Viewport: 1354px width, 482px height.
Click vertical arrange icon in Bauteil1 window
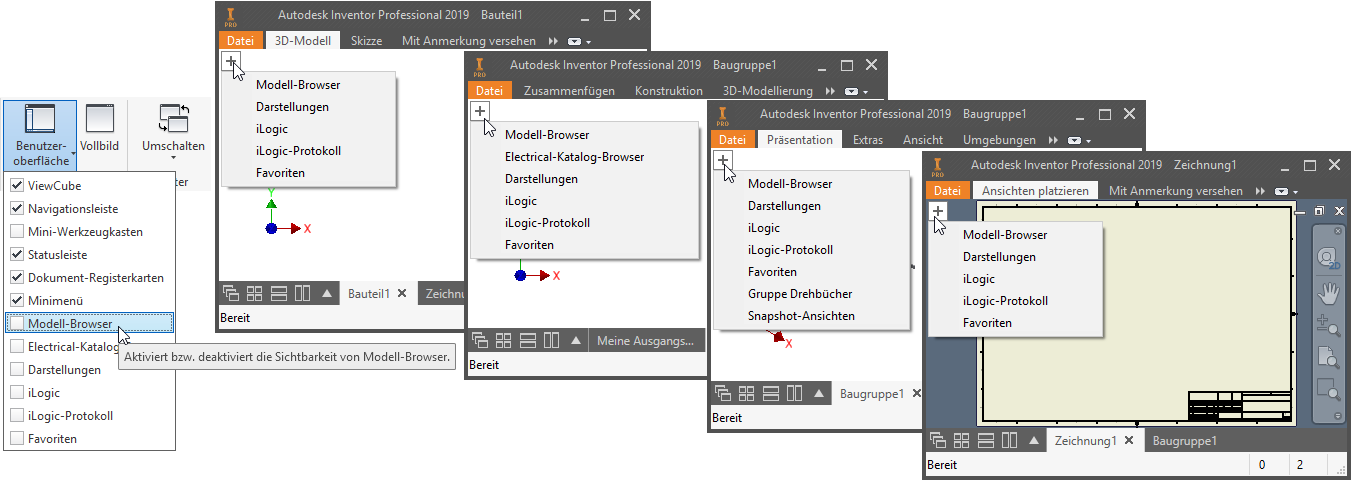pos(302,294)
